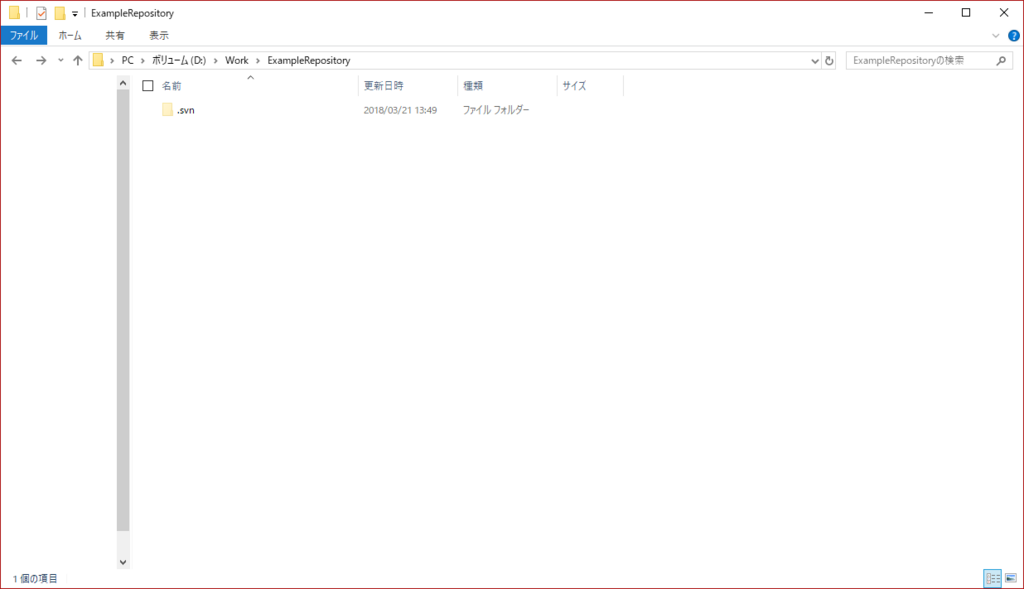
Task: Sort by the 名前 column header
Action: pyautogui.click(x=172, y=86)
